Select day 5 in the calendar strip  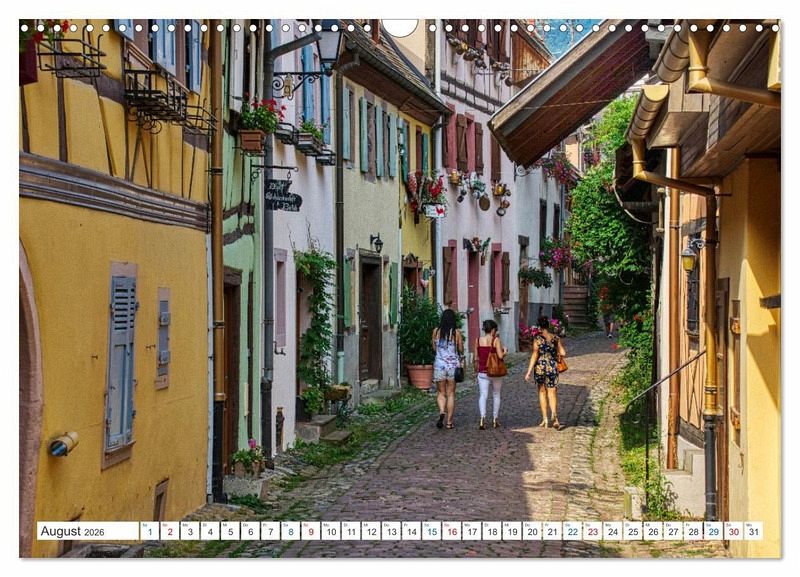[x=230, y=531]
